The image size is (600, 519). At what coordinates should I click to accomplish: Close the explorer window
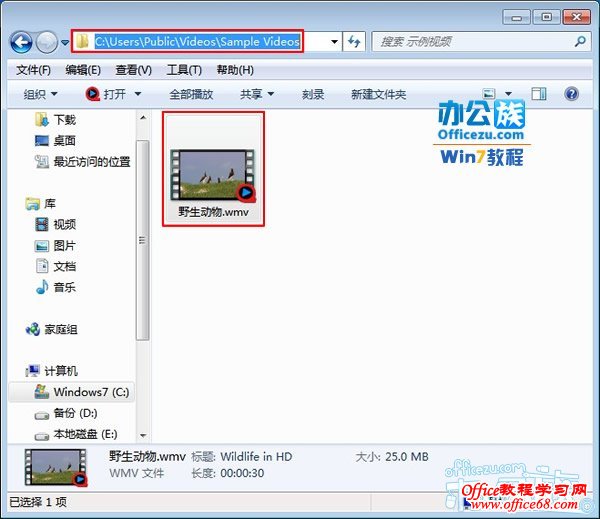pos(577,17)
